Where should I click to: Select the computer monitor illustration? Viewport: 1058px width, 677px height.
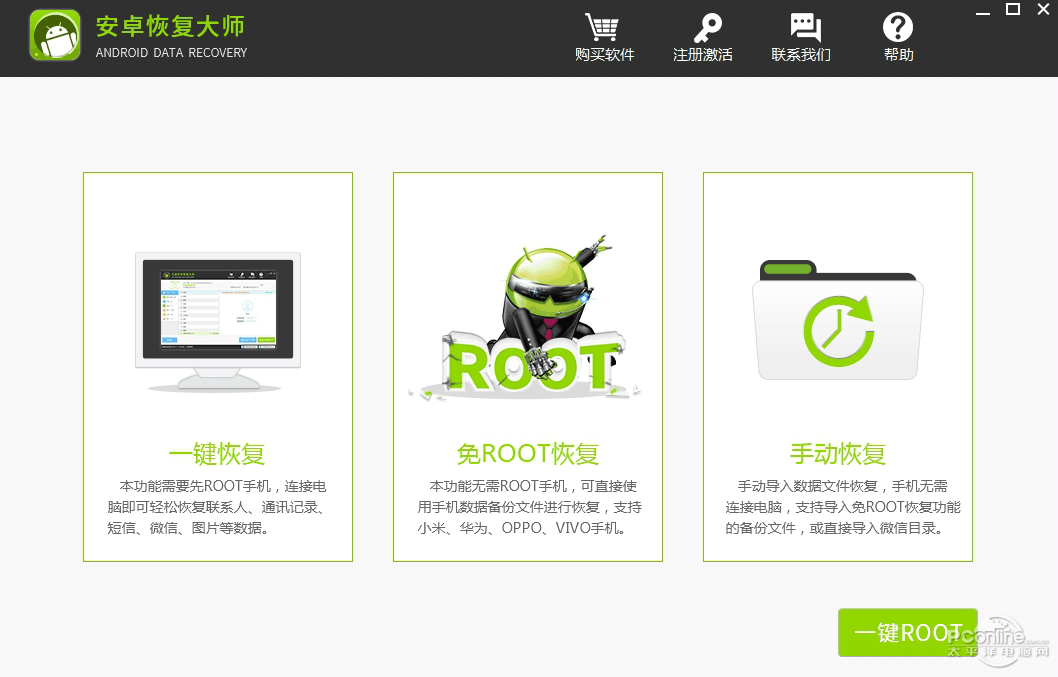coord(217,323)
